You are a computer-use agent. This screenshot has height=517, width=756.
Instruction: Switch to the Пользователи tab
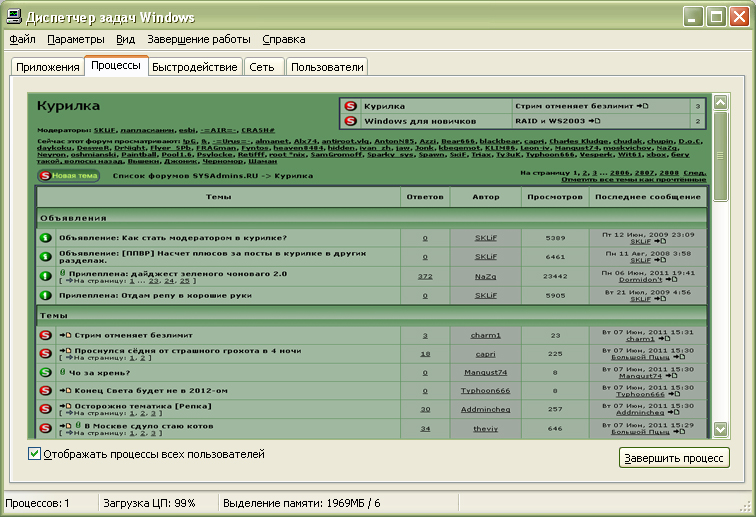click(327, 67)
